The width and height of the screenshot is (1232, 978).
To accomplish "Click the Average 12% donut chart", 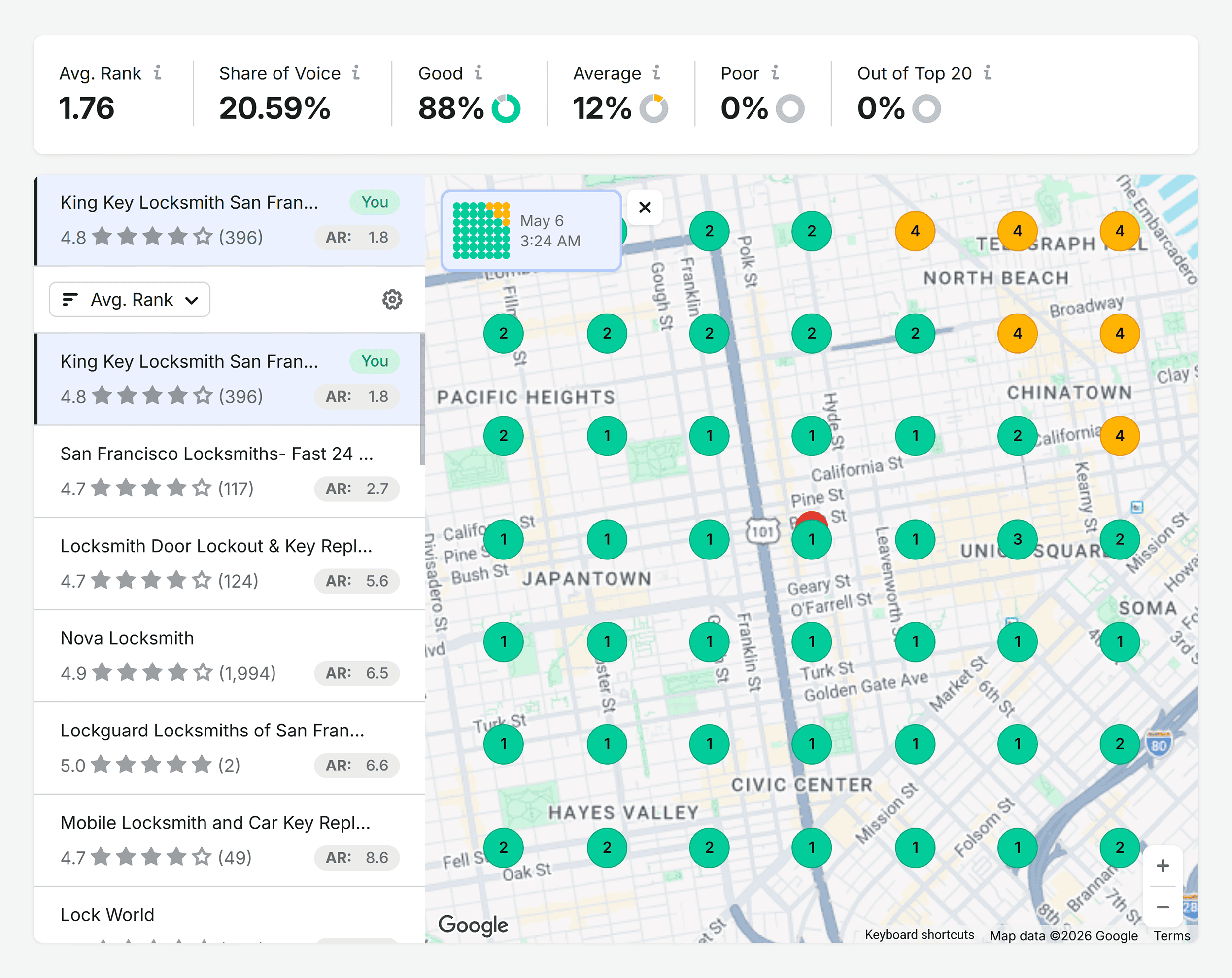I will pos(654,108).
